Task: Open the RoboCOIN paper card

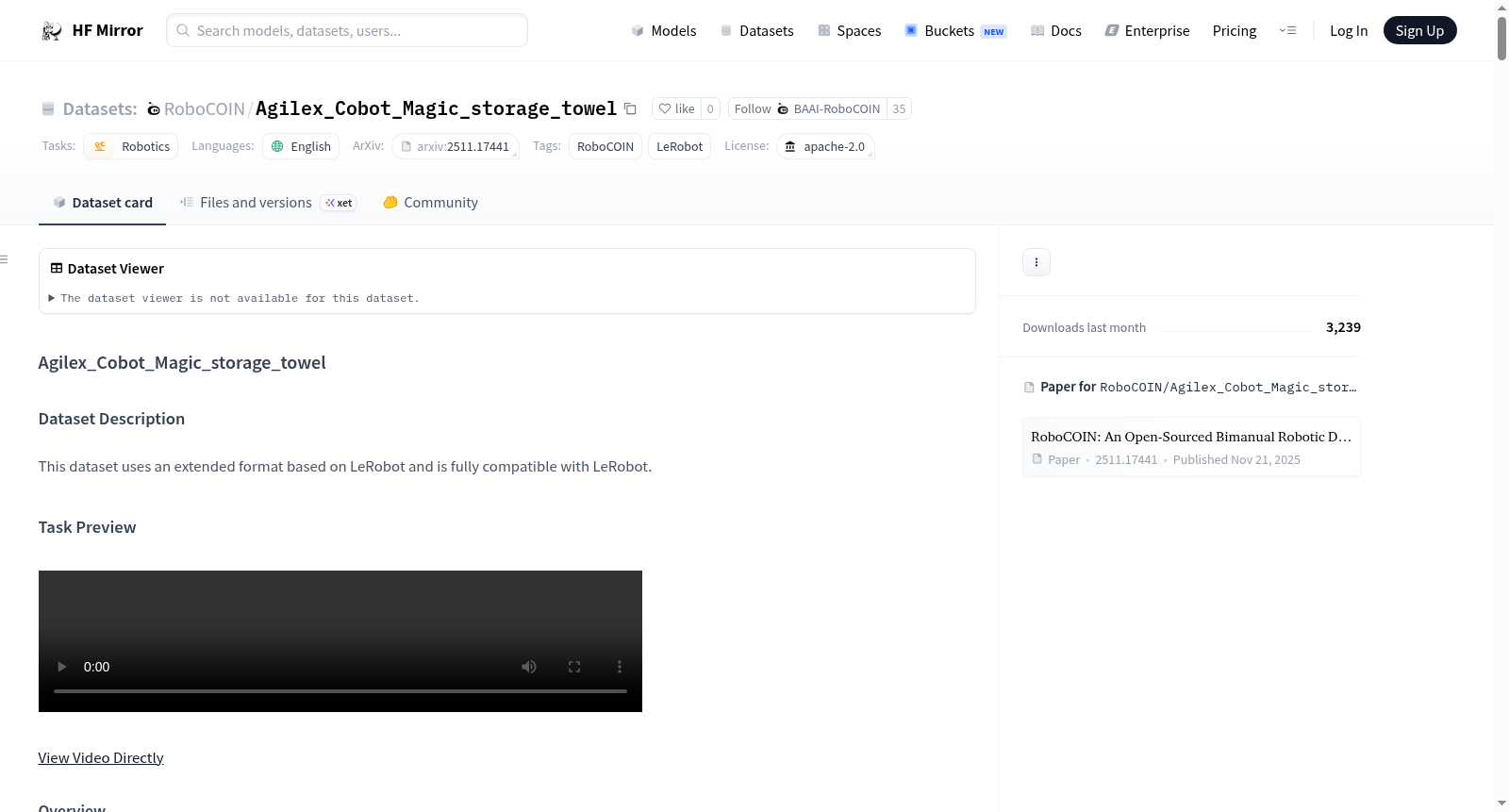Action: coord(1191,447)
